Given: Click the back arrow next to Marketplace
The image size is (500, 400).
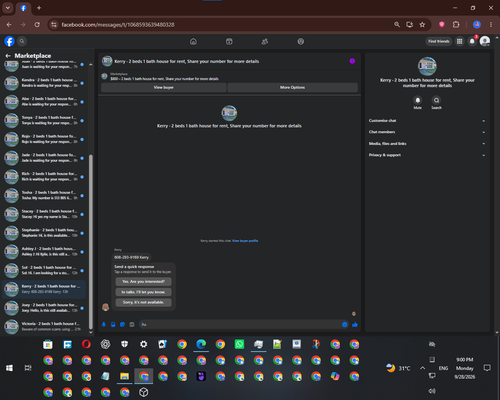Looking at the screenshot, I should [8, 56].
